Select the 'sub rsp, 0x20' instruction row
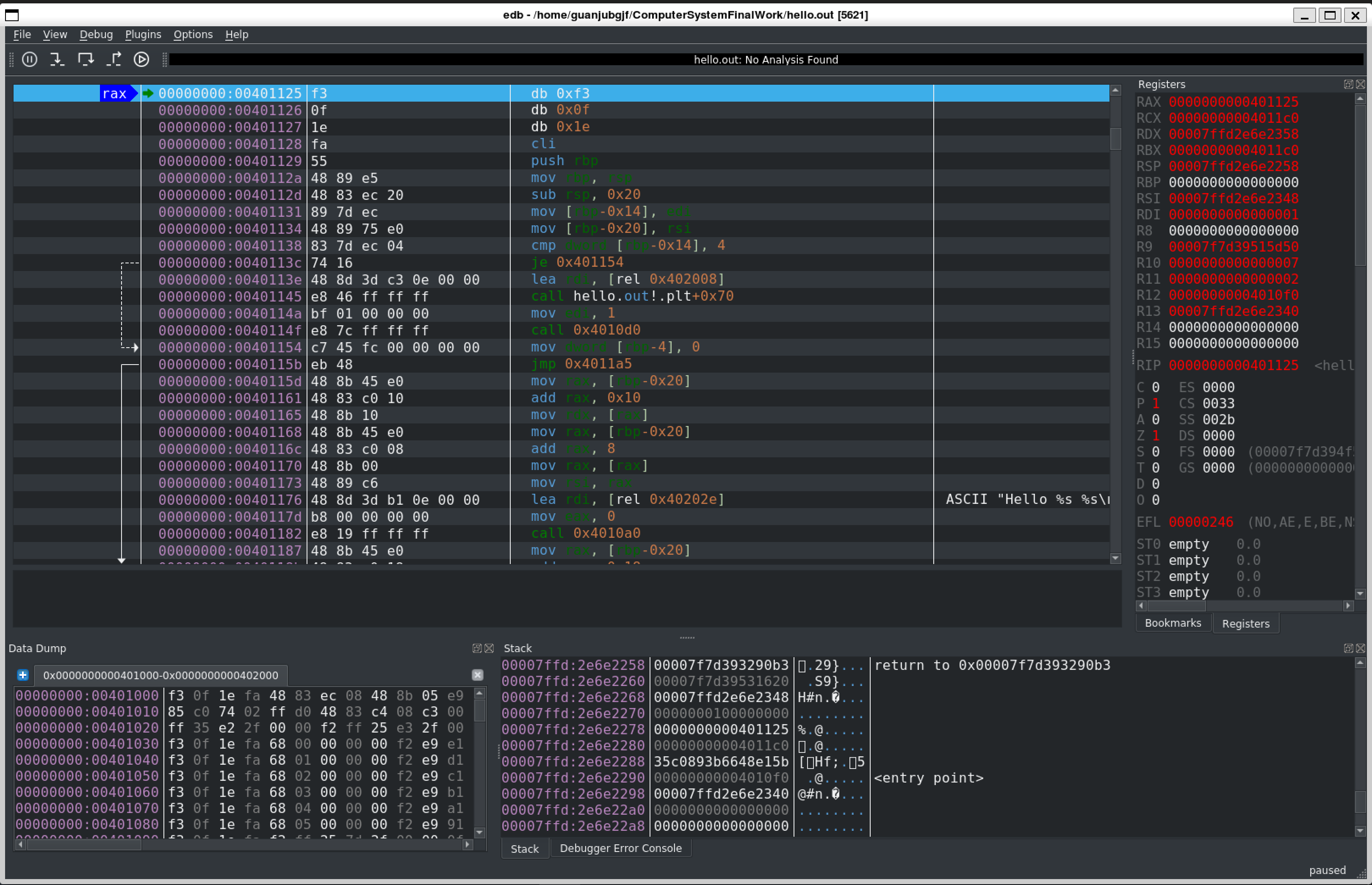This screenshot has height=885, width=1372. [562, 195]
